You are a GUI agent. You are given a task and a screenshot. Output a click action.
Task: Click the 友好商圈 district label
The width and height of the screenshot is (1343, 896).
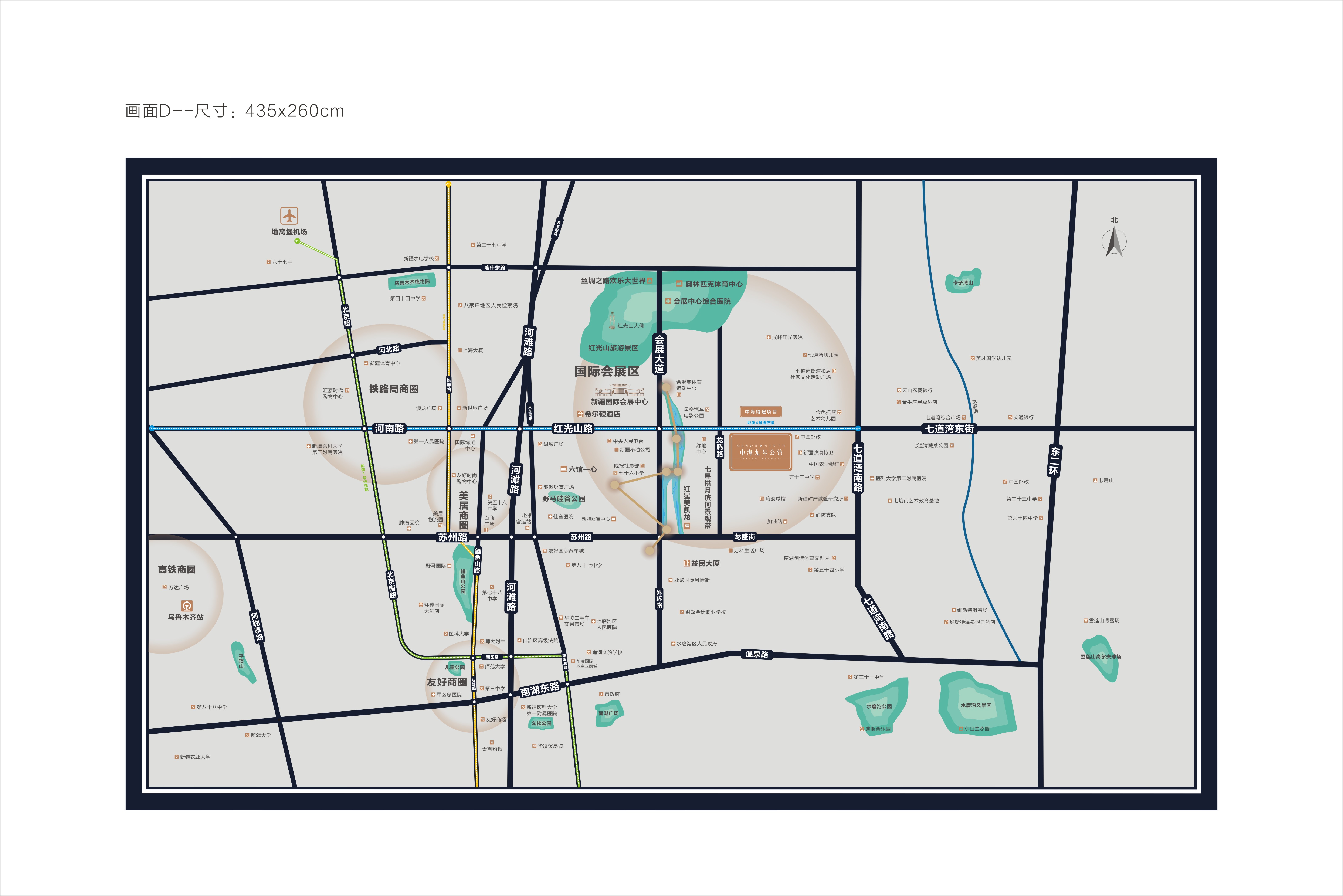pyautogui.click(x=447, y=682)
